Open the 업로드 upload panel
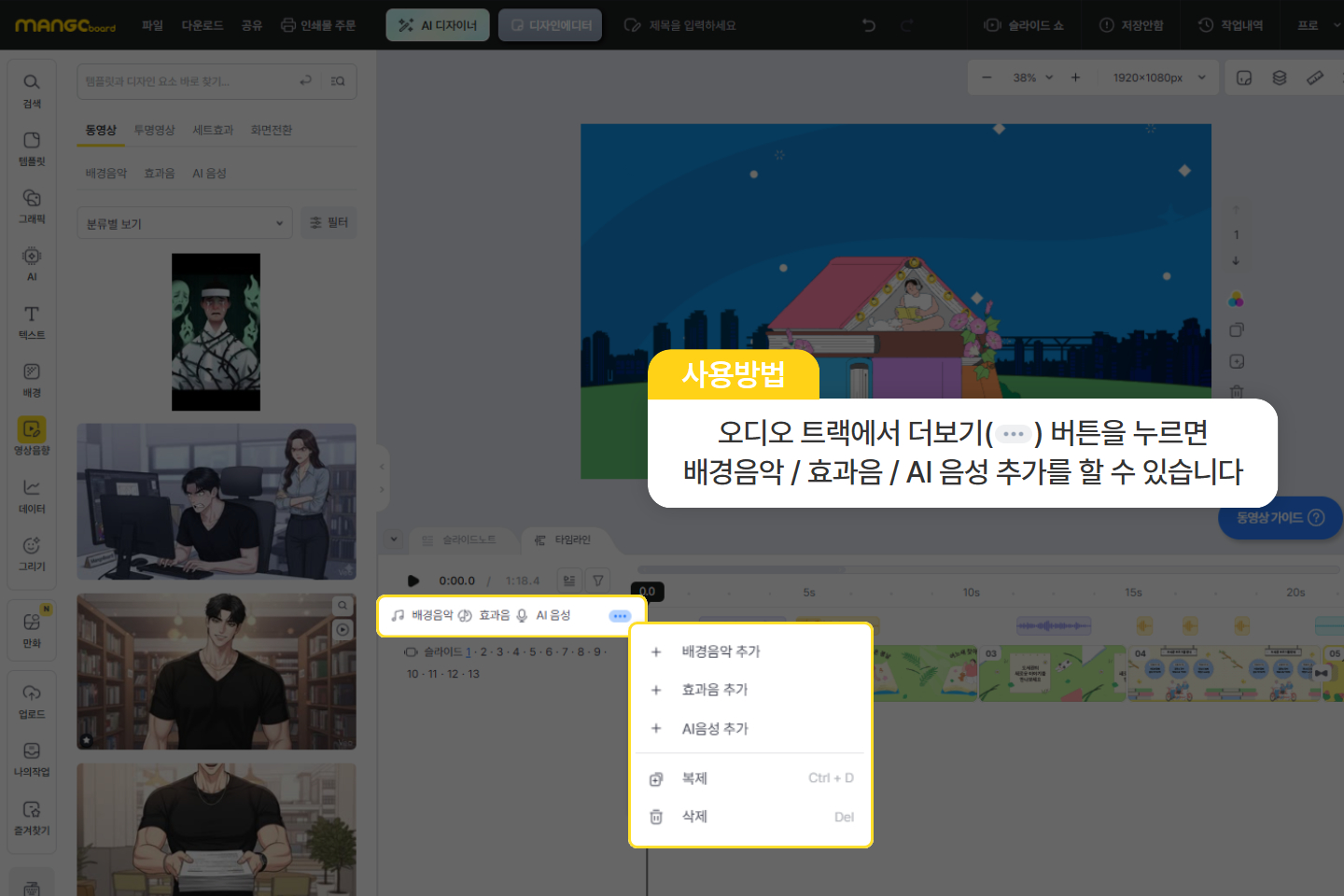The height and width of the screenshot is (896, 1344). 32,700
